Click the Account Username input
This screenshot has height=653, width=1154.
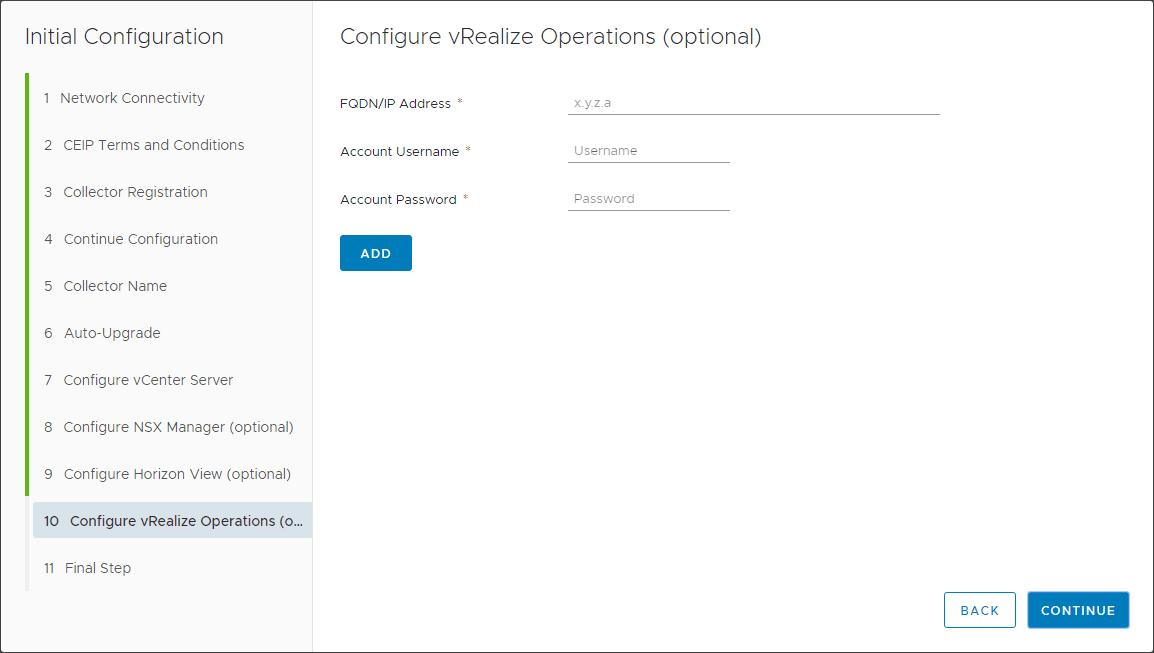pos(648,151)
